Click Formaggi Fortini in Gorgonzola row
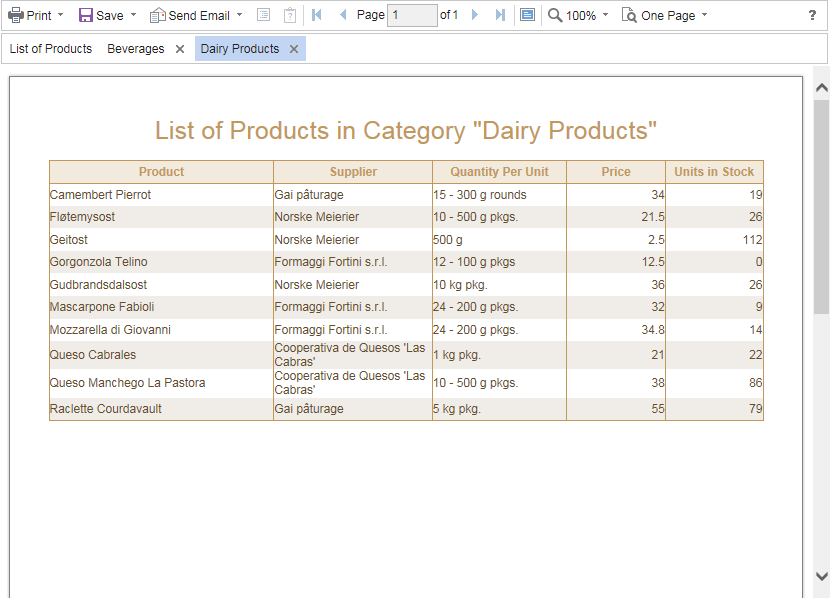Image resolution: width=830 pixels, height=598 pixels. (353, 262)
